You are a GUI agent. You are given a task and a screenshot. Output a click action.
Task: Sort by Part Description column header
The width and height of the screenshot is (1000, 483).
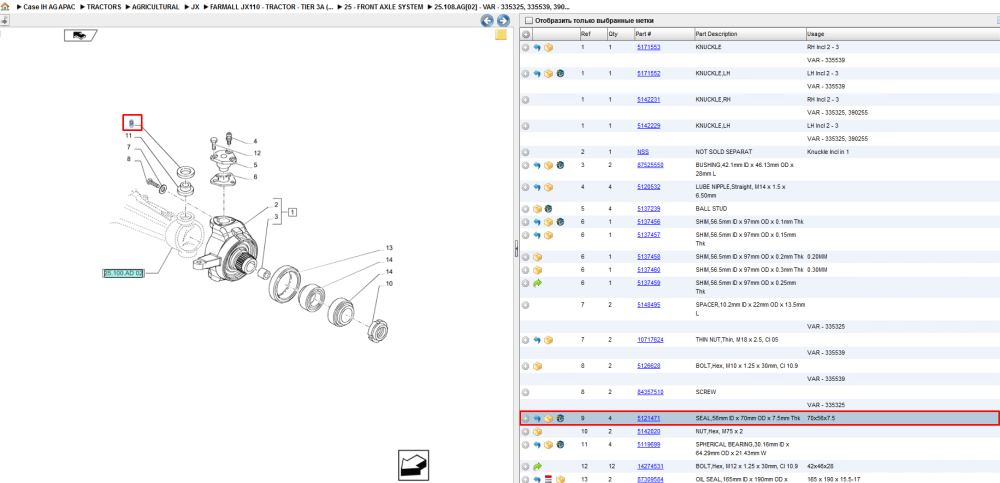[717, 34]
